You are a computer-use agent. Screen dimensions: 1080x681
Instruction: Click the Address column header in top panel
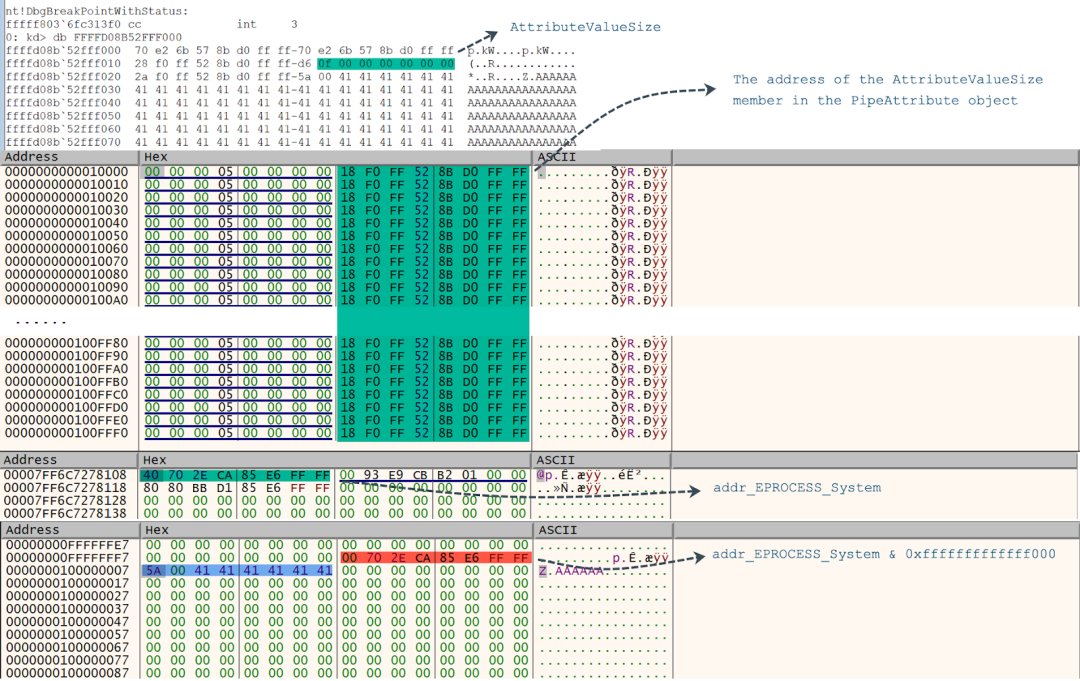[x=32, y=157]
